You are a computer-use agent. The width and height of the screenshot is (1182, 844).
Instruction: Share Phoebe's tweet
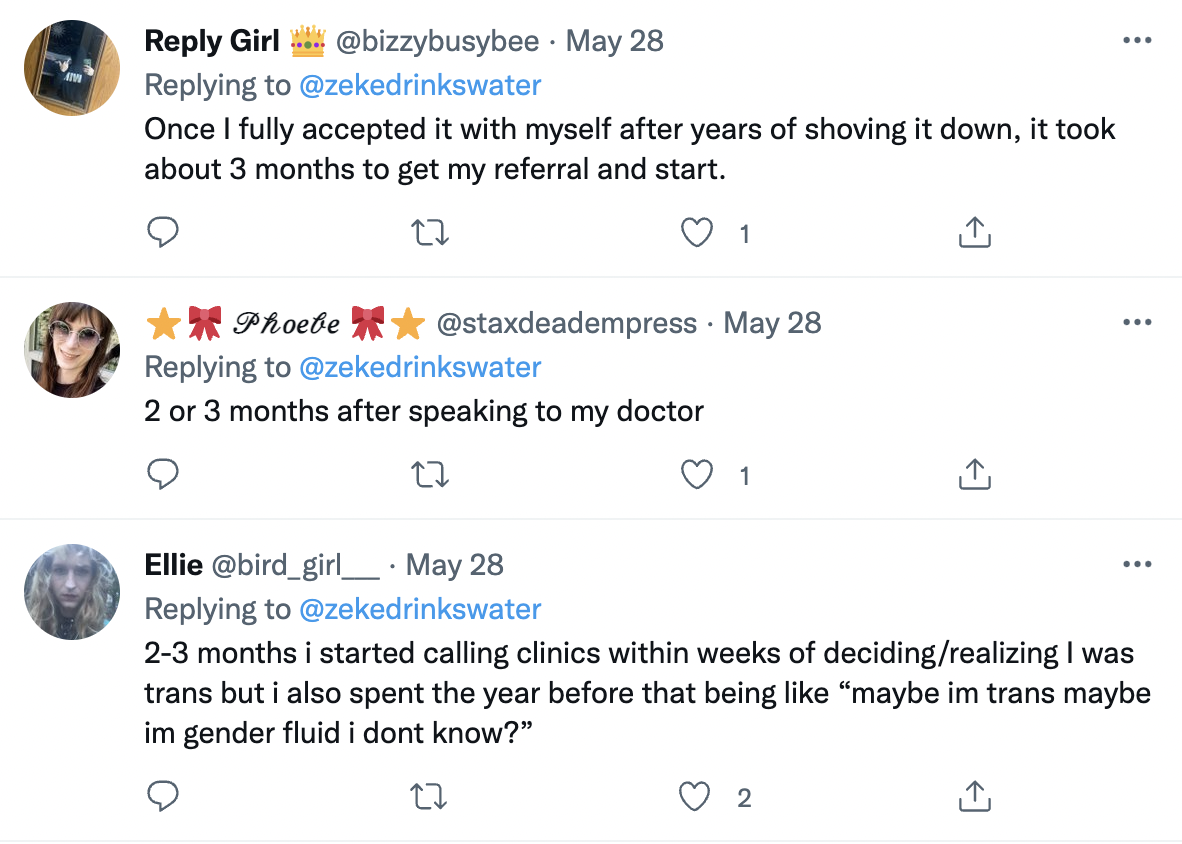point(974,475)
